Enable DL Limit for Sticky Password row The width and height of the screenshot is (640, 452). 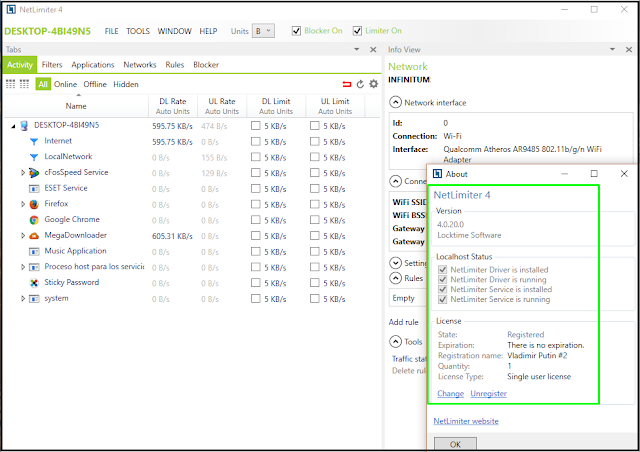click(256, 283)
